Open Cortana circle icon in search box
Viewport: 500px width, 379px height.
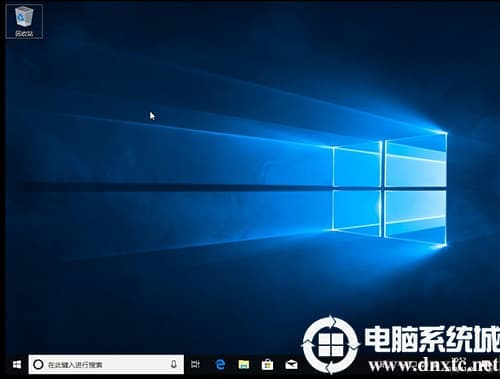[38, 364]
